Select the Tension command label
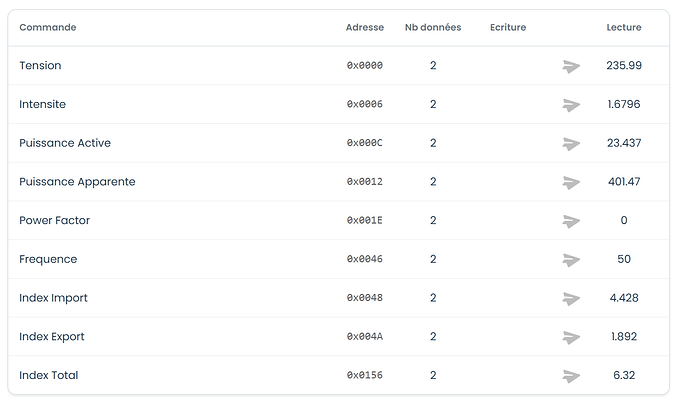The image size is (690, 409). point(40,66)
